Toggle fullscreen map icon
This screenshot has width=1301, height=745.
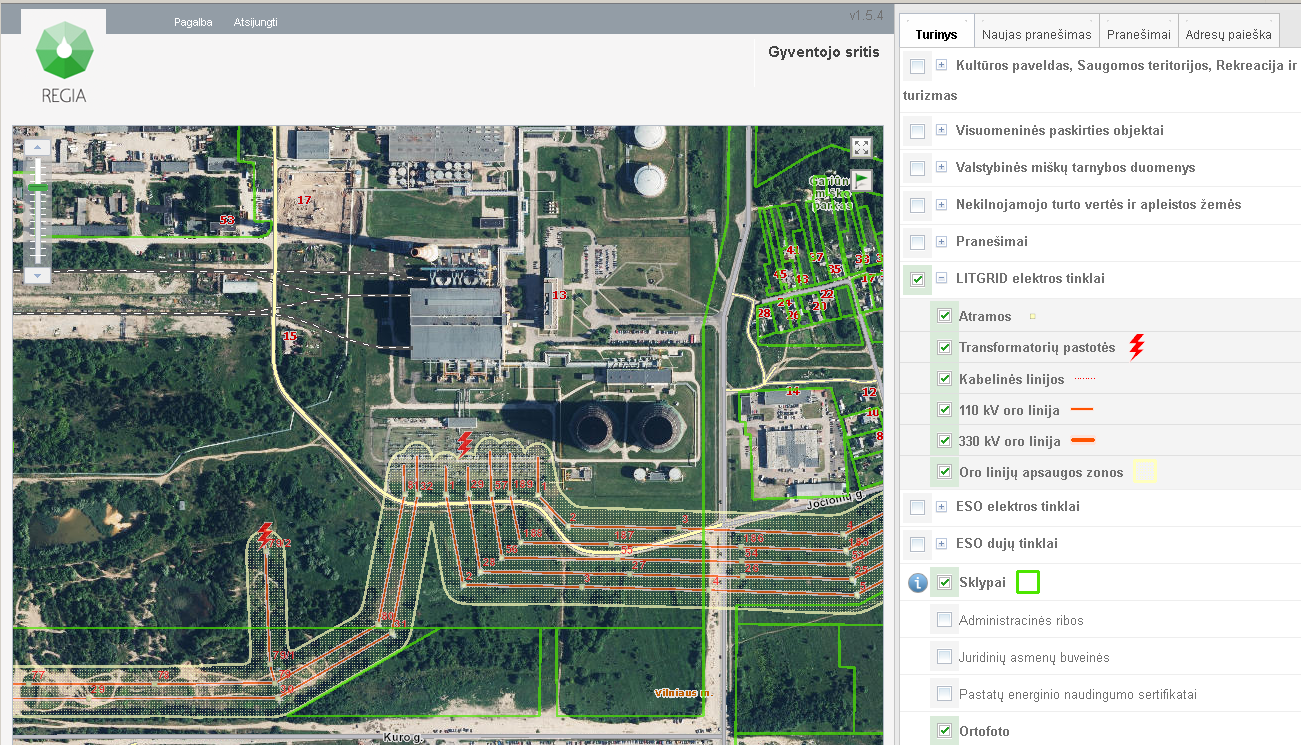point(862,147)
